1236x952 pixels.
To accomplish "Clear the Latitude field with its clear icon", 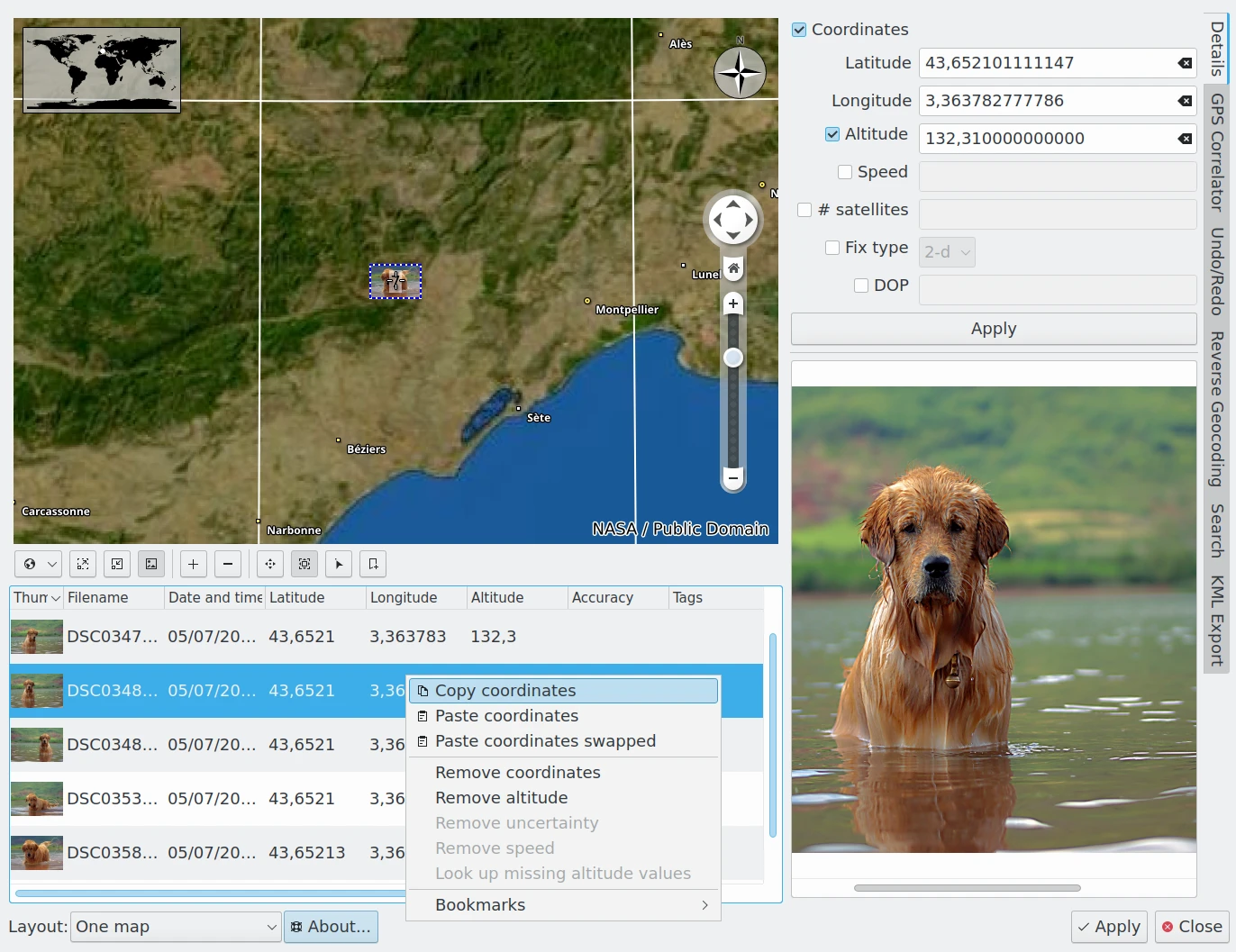I will (x=1185, y=63).
